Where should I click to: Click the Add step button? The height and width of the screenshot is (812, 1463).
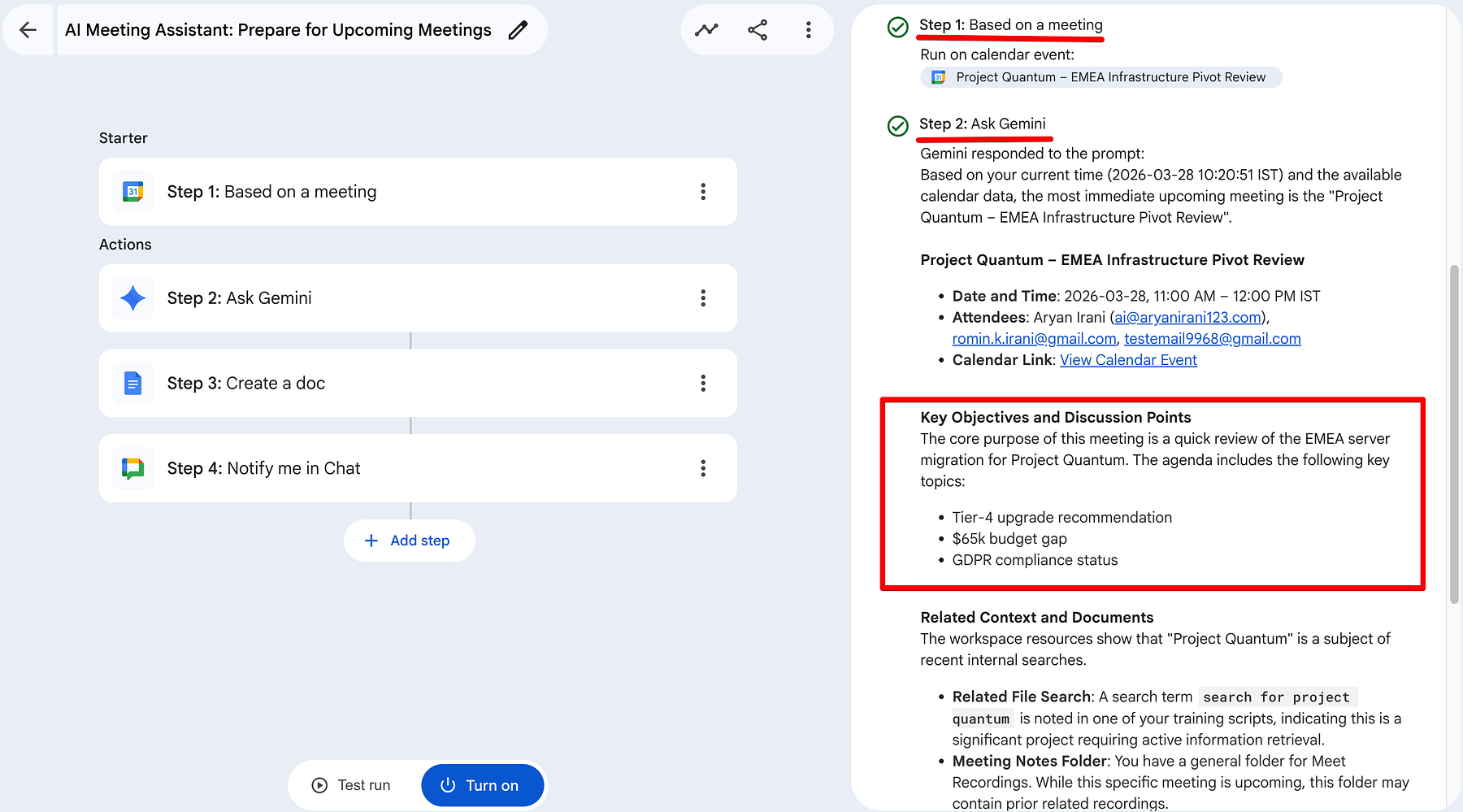coord(409,541)
